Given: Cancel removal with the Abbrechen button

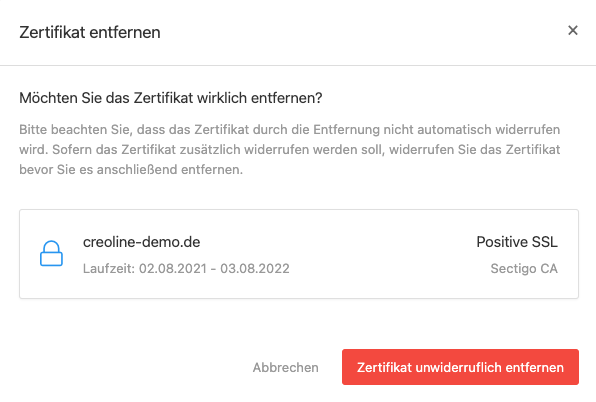Looking at the screenshot, I should tap(285, 367).
